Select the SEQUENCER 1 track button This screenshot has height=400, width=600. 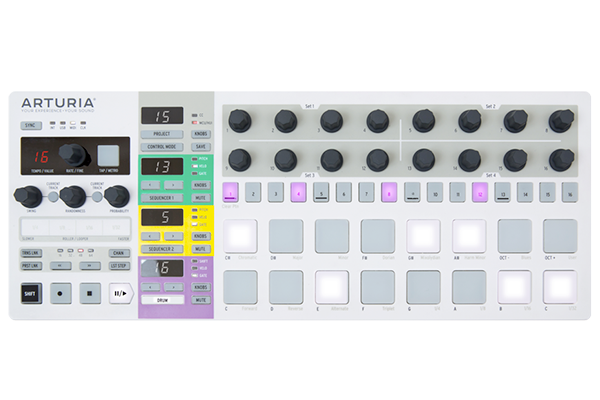(x=161, y=198)
